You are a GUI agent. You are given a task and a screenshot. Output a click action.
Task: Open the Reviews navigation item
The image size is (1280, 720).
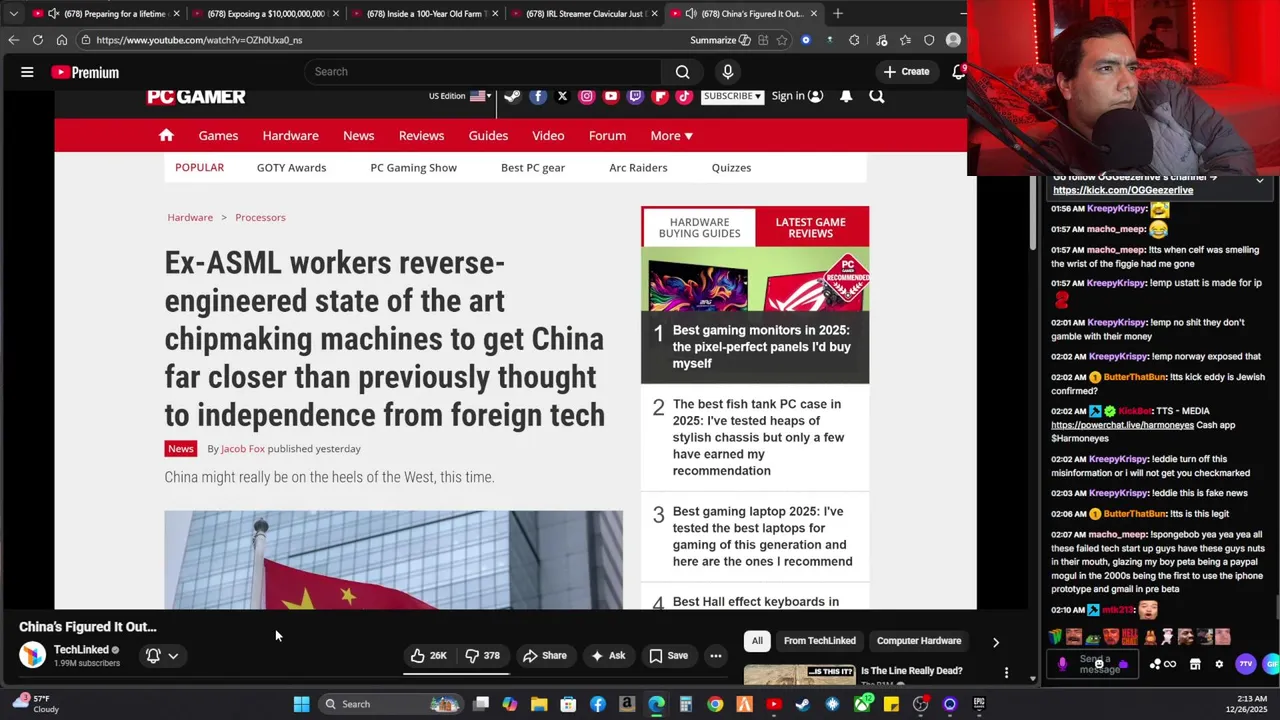tap(421, 135)
